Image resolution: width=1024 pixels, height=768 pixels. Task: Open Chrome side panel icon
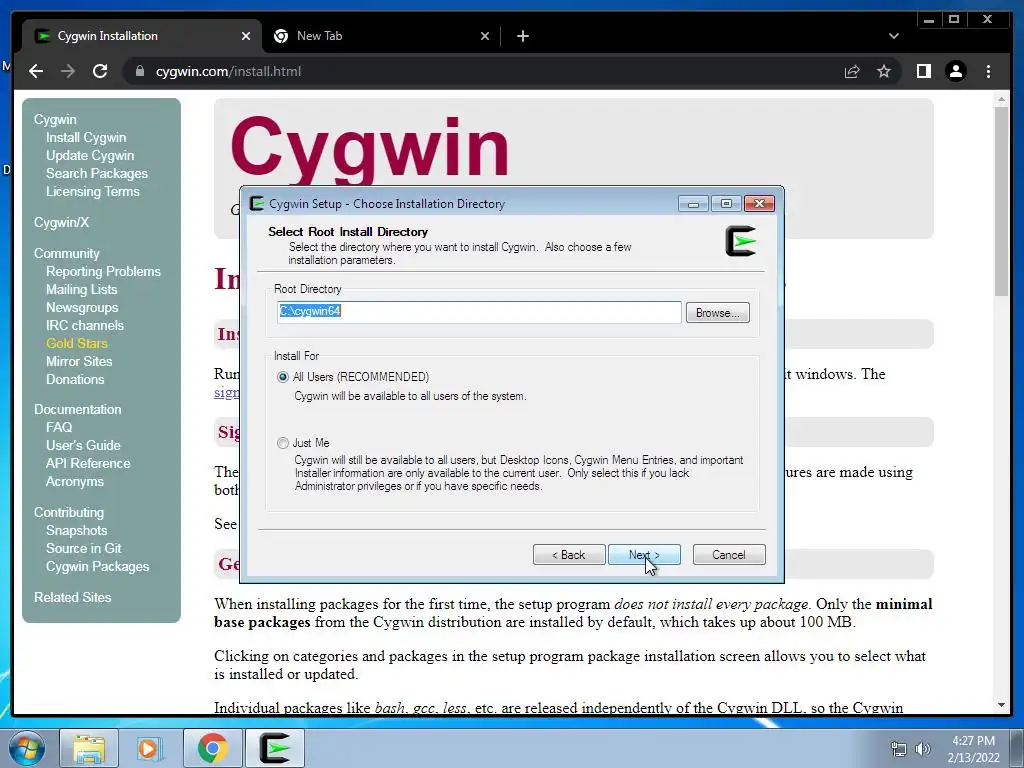pos(923,71)
